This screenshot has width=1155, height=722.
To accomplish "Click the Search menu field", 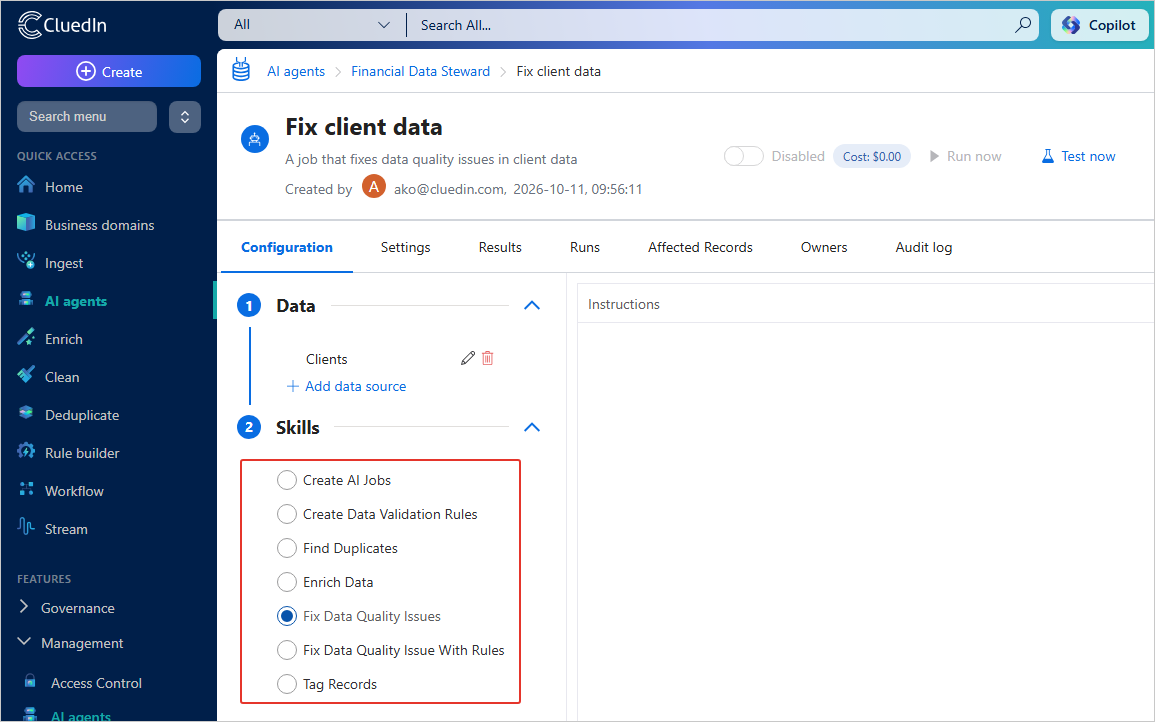I will (x=87, y=116).
